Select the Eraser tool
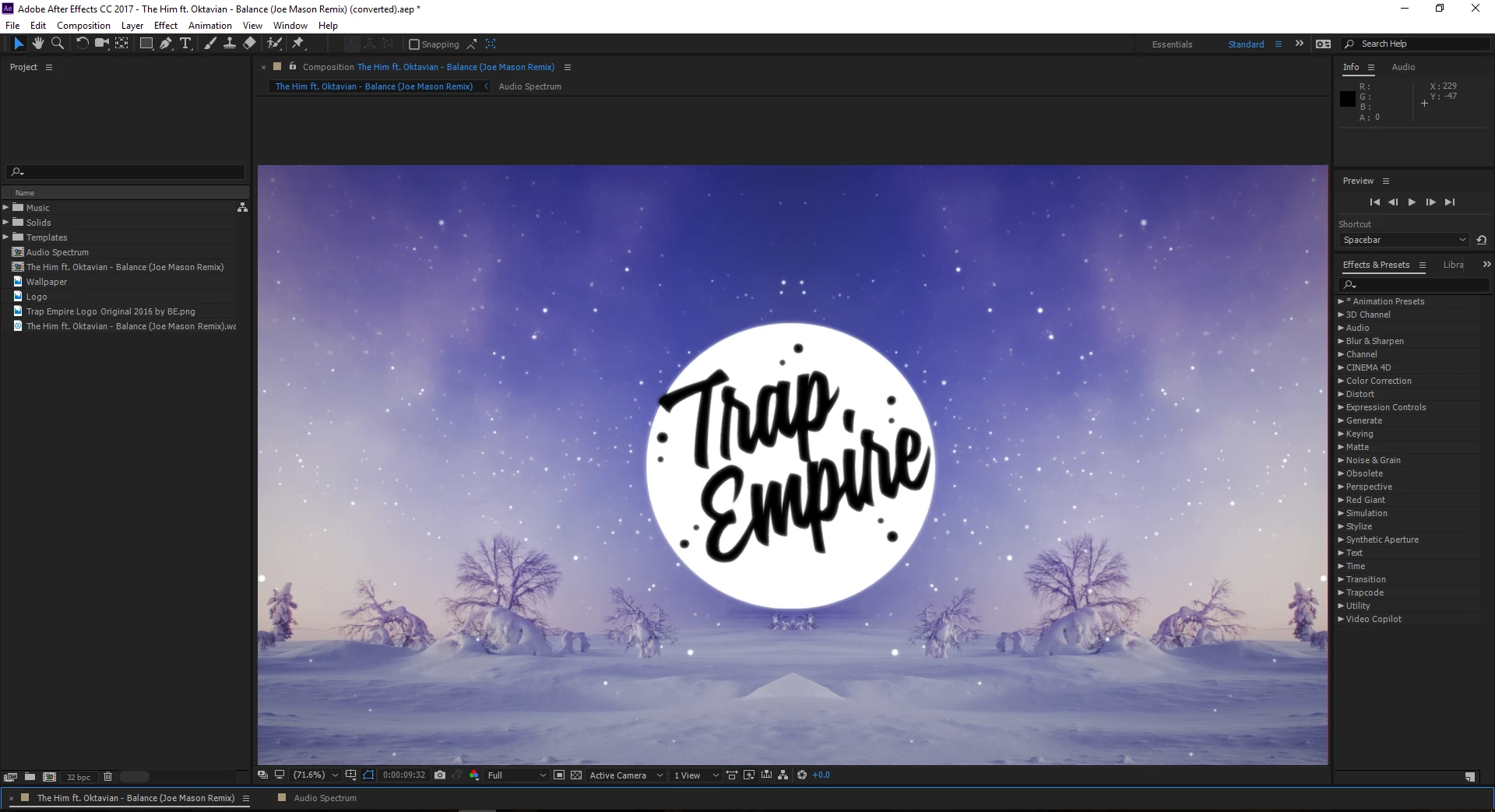 249,44
